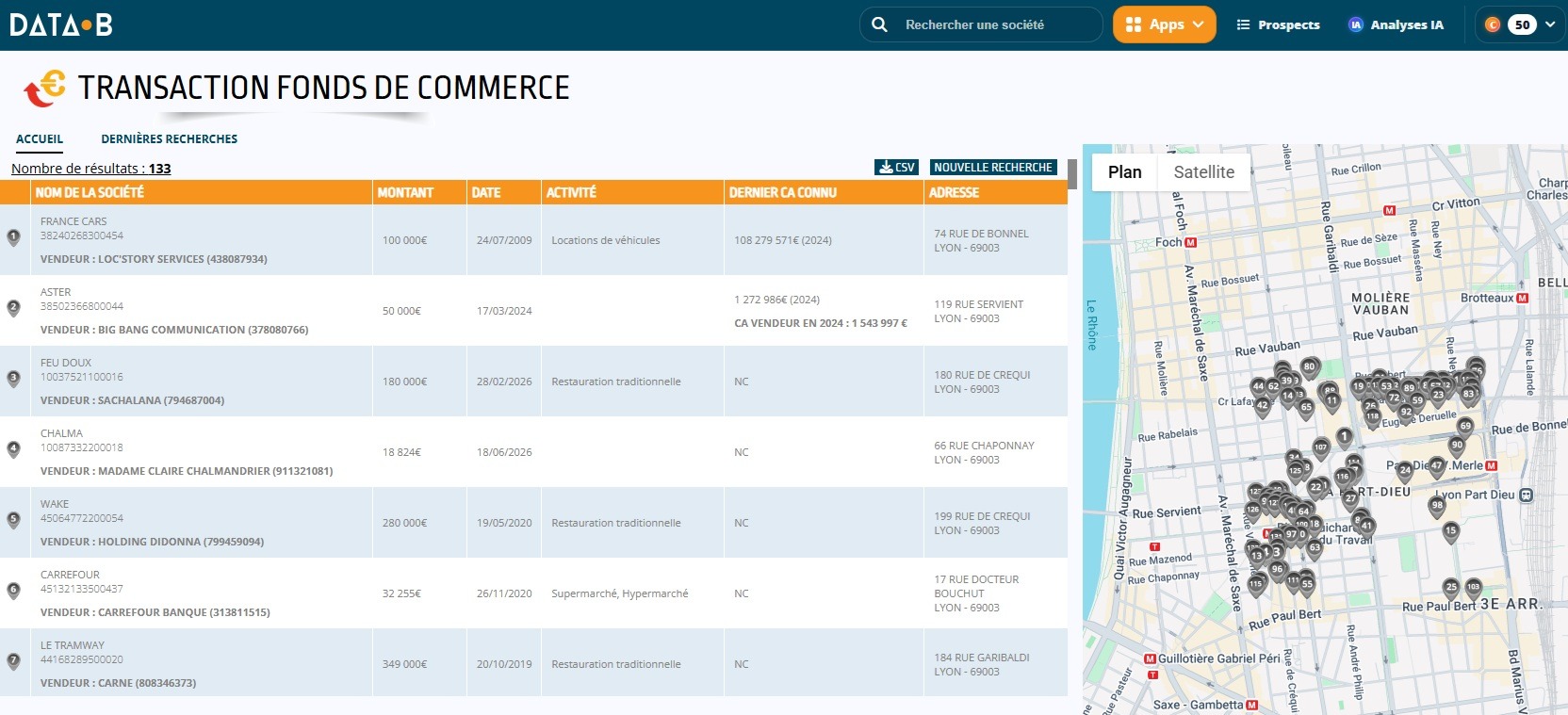Click the row 2 map pin for ASTER
Image resolution: width=1568 pixels, height=715 pixels.
[x=13, y=309]
